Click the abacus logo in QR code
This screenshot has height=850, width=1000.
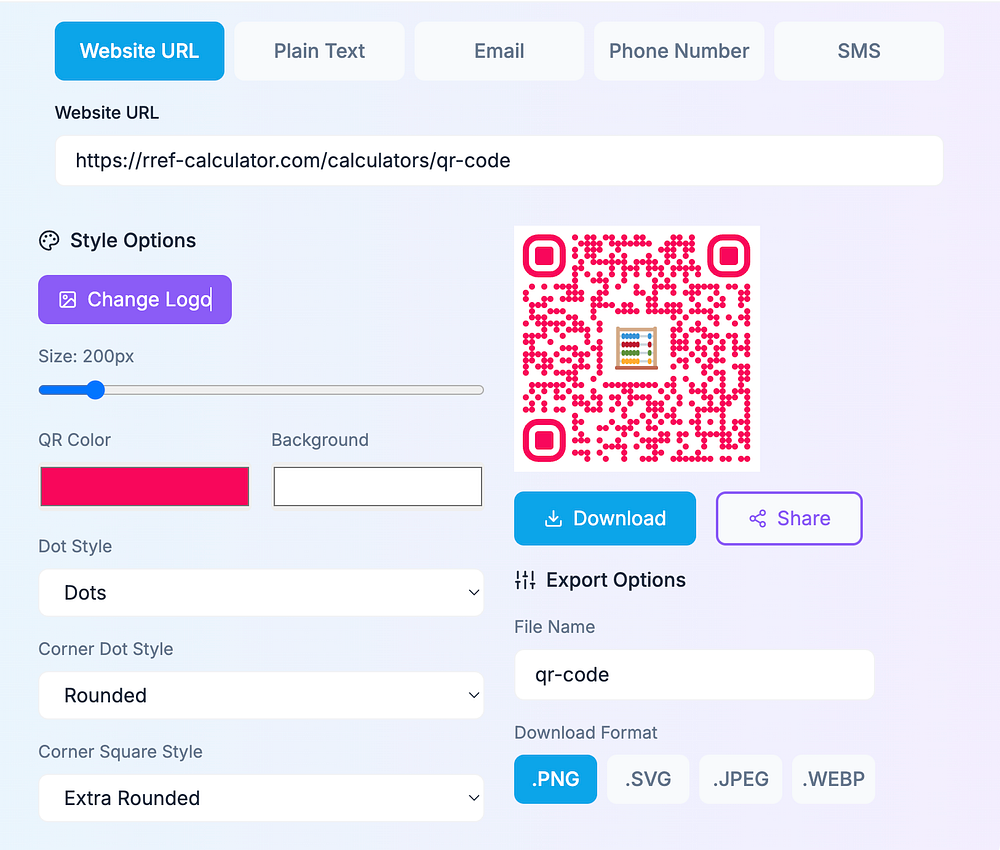click(636, 348)
